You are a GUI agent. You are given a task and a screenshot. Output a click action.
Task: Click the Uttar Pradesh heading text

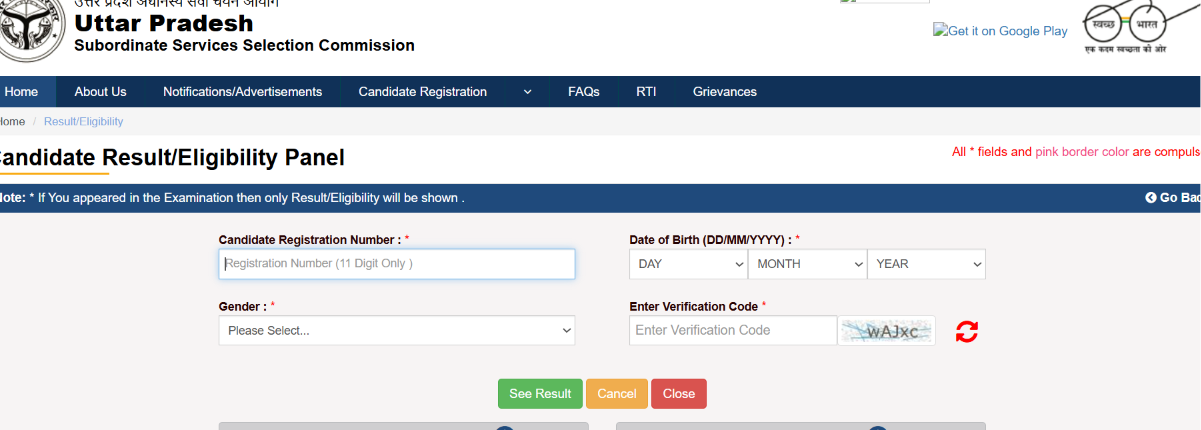pos(164,23)
